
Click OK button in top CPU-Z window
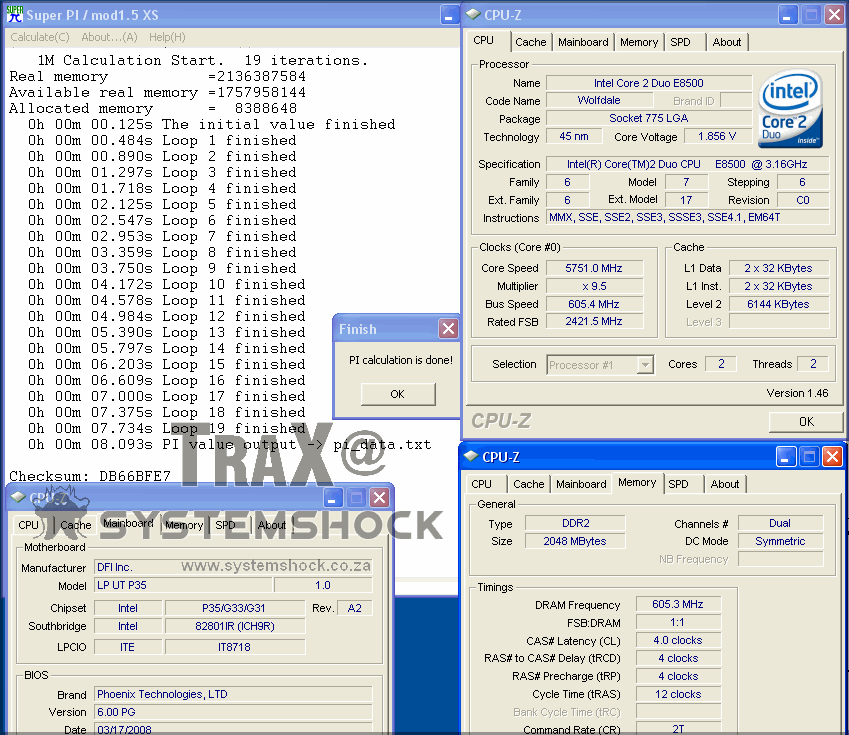(806, 422)
